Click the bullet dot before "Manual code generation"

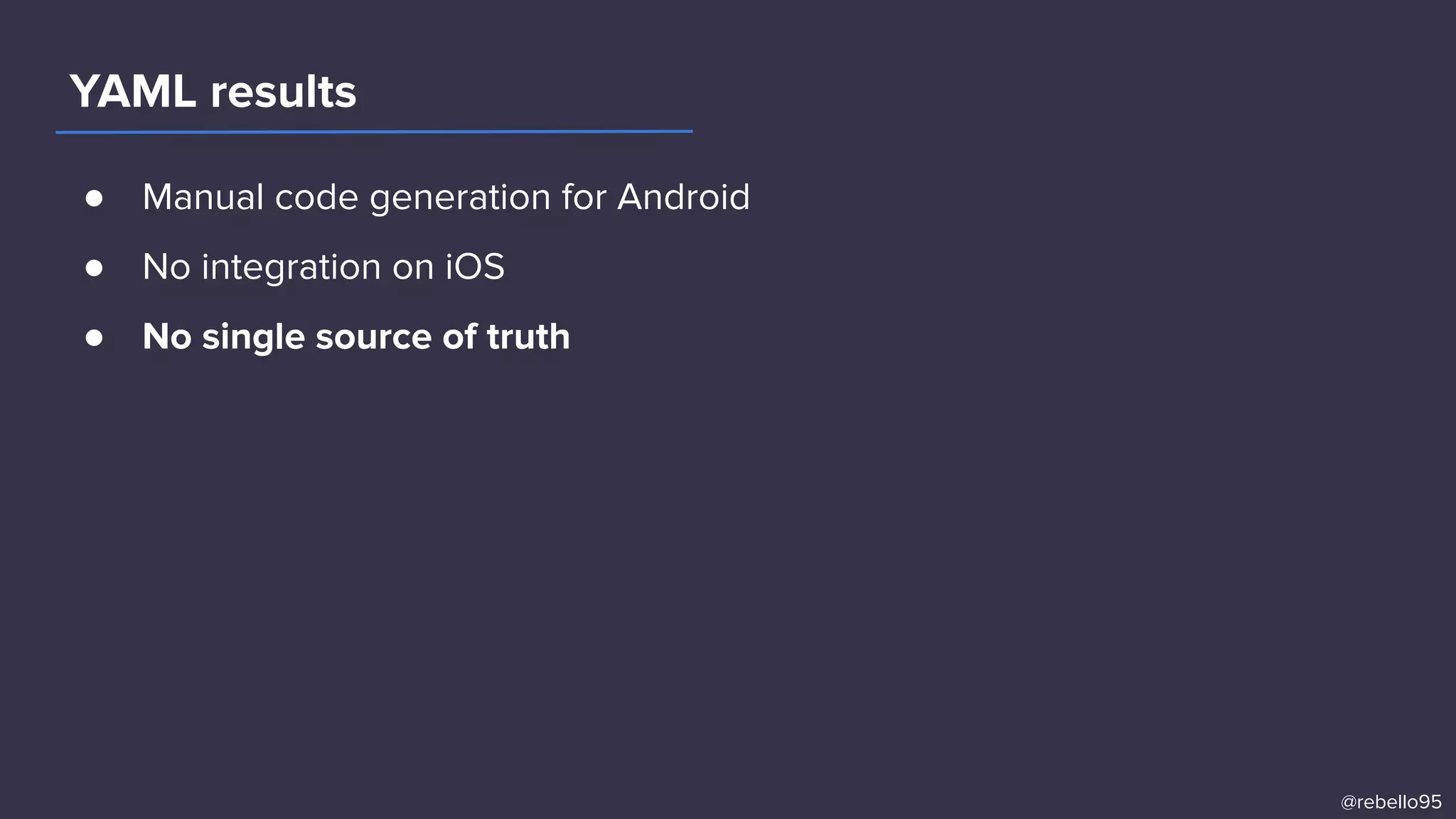click(x=94, y=198)
